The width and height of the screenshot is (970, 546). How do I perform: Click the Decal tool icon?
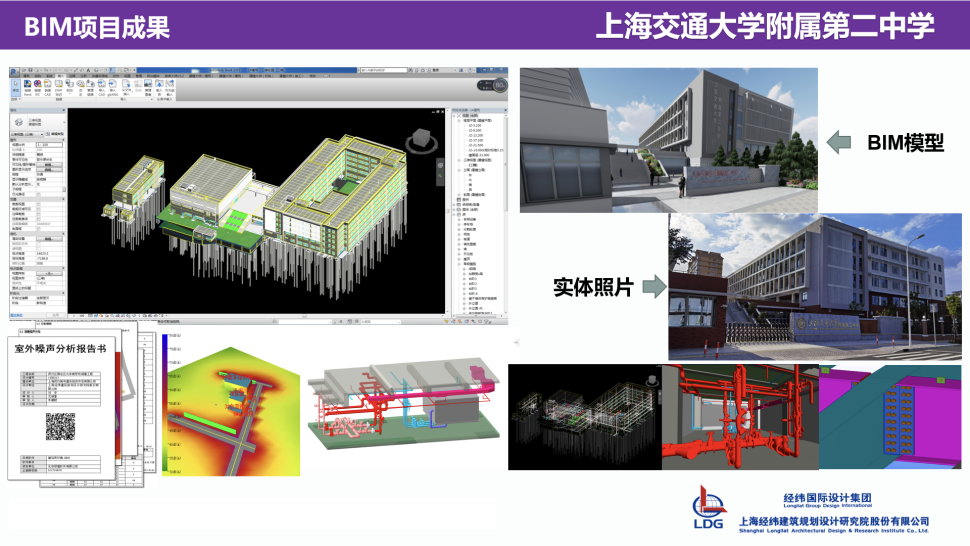pos(69,86)
